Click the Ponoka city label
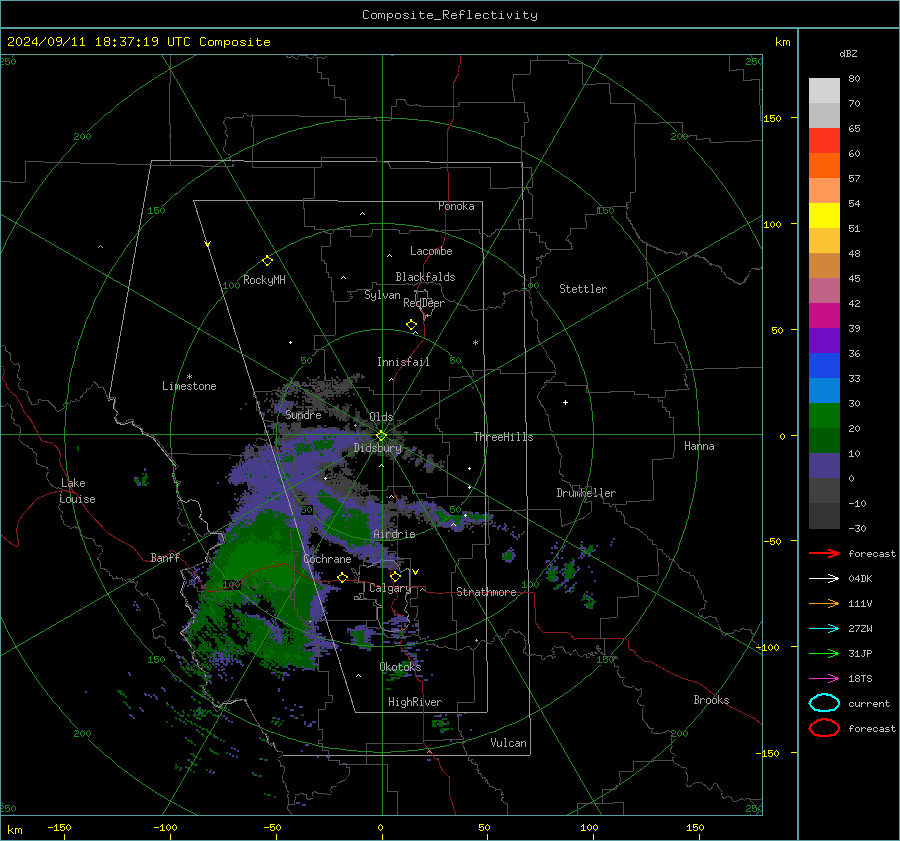Viewport: 900px width, 841px height. click(x=456, y=206)
